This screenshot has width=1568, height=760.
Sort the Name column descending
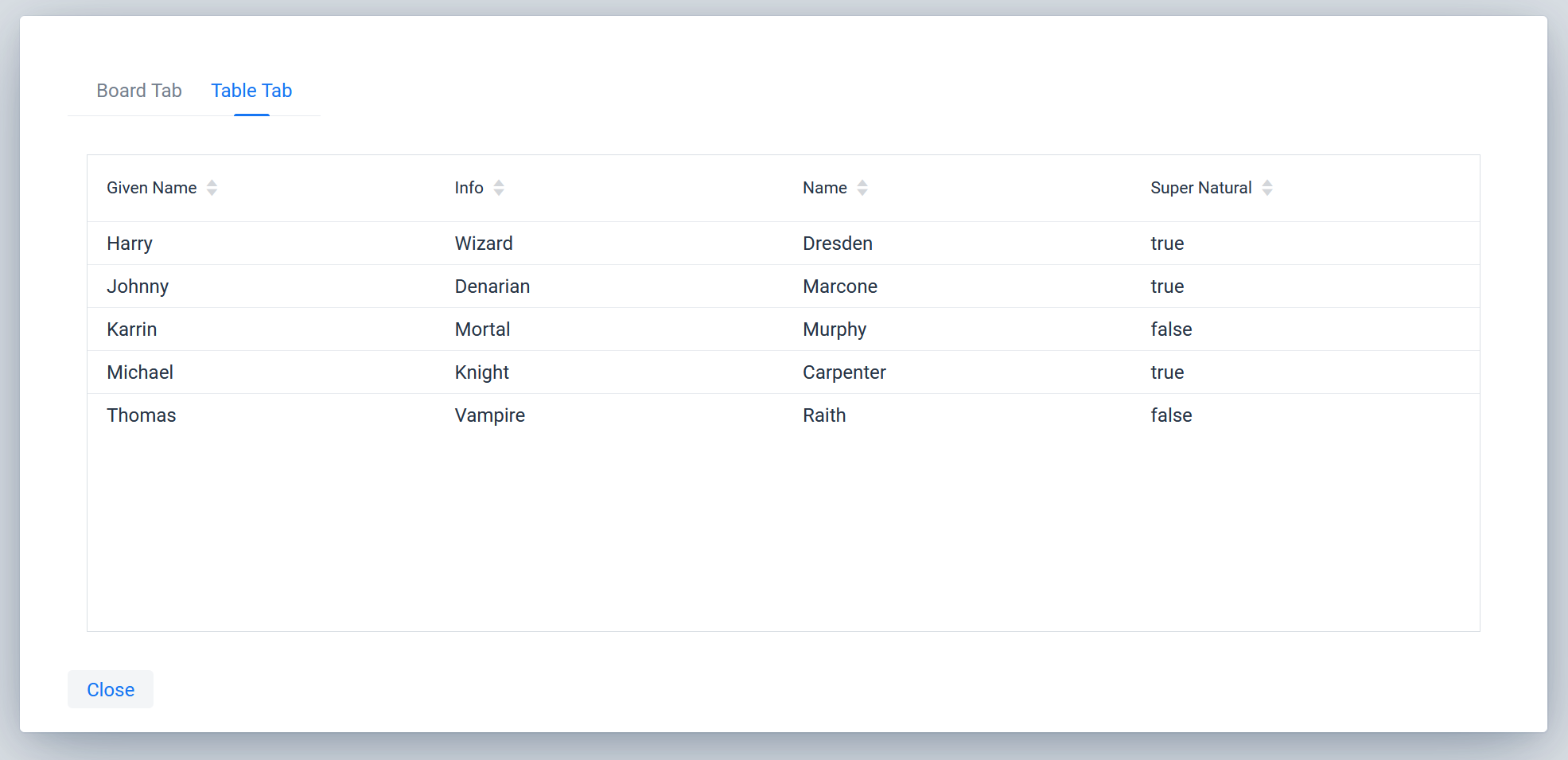pos(862,192)
